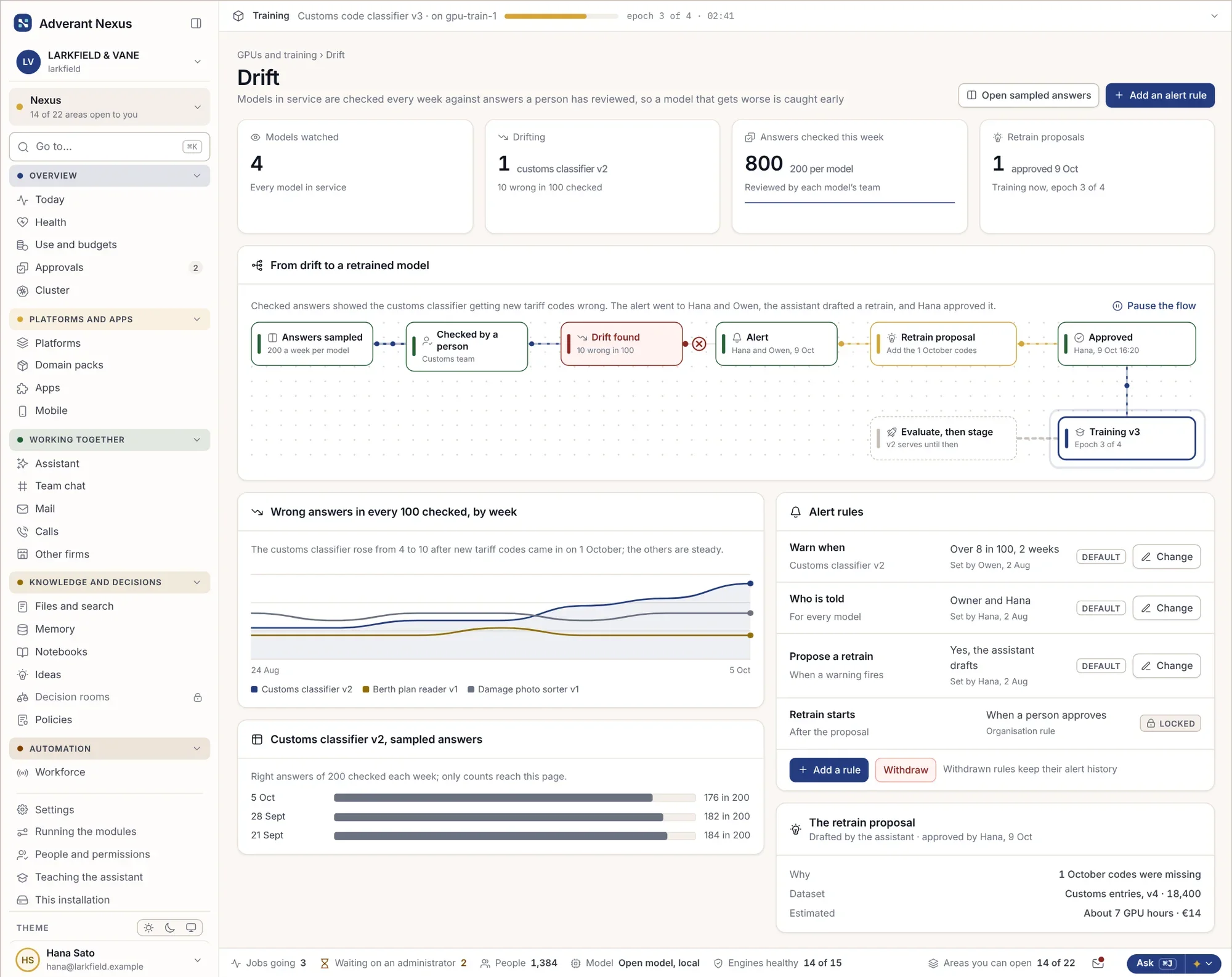Click Open sampled answers button
1232x977 pixels.
click(1029, 95)
